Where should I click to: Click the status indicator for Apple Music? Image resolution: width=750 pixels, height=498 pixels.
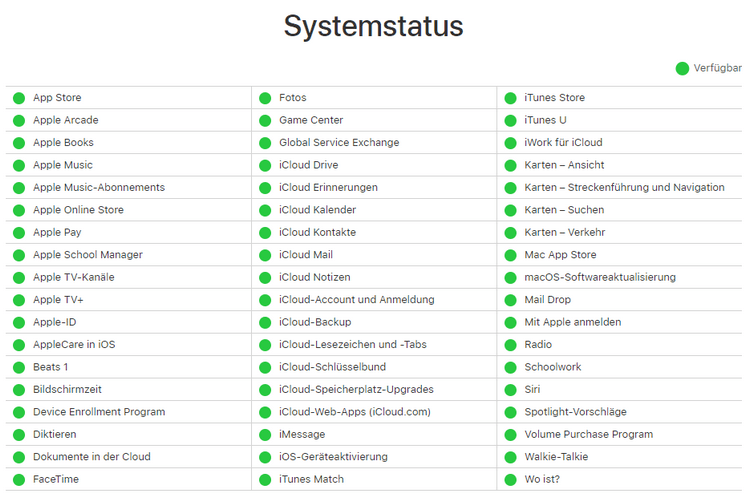point(19,166)
